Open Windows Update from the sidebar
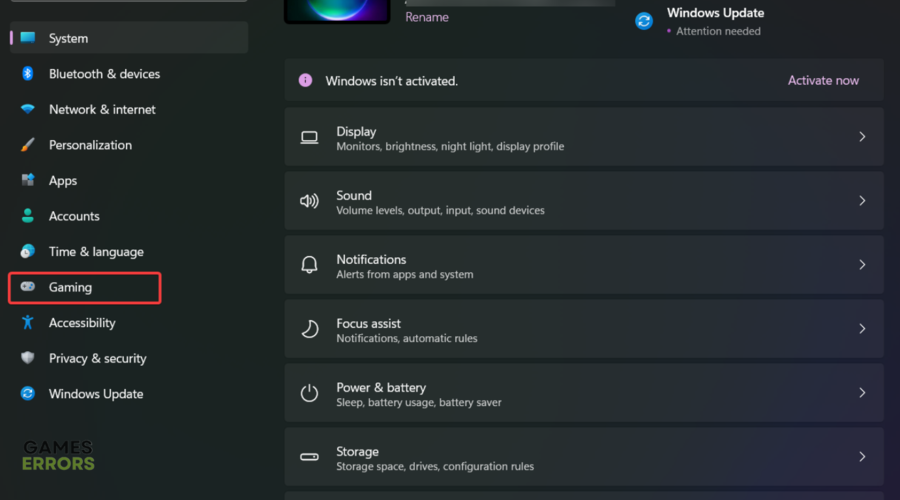The width and height of the screenshot is (900, 500). (96, 394)
